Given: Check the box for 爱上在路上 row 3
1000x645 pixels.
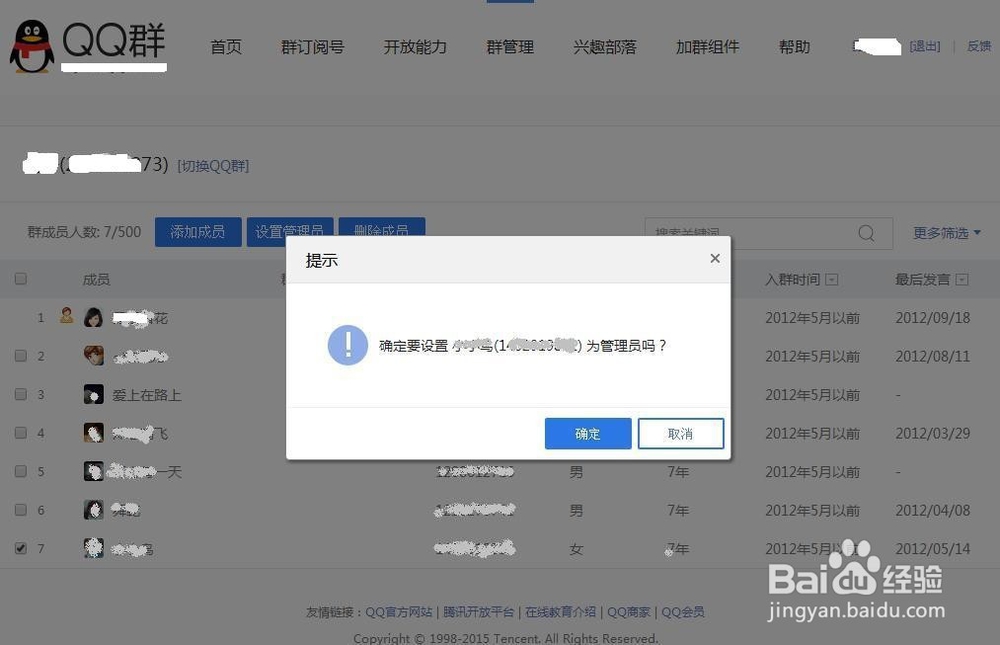Looking at the screenshot, I should [20, 394].
